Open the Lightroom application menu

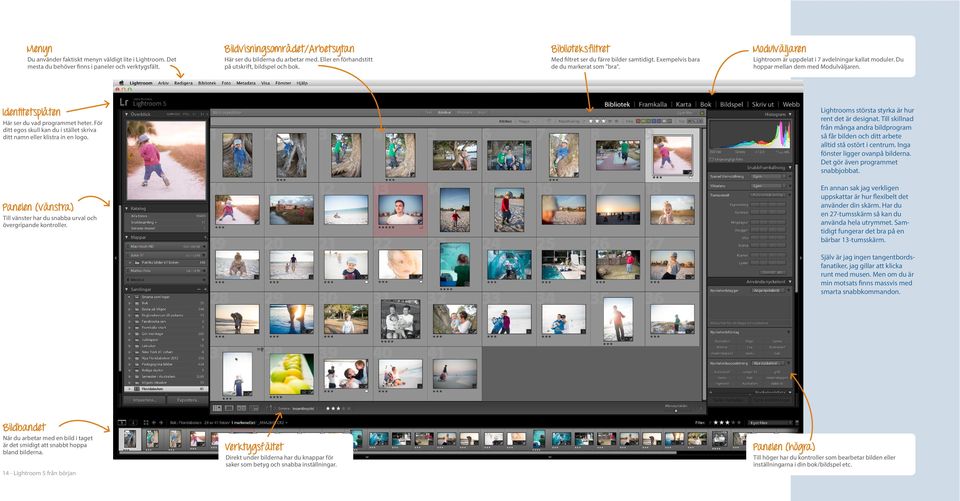tap(140, 83)
